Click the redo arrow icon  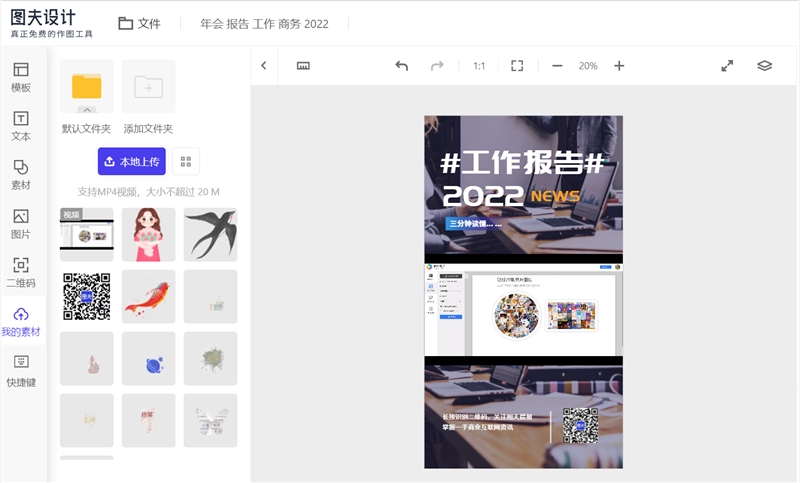(x=437, y=66)
